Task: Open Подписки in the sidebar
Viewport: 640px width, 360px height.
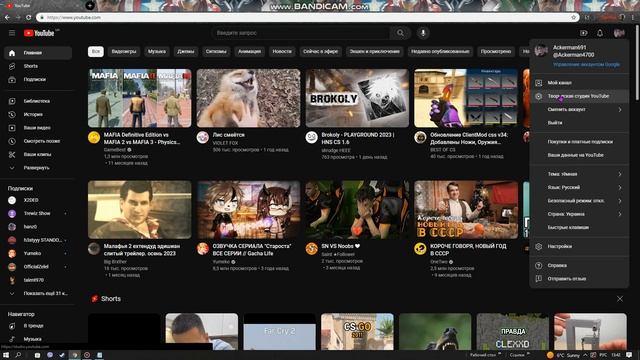Action: tap(38, 80)
